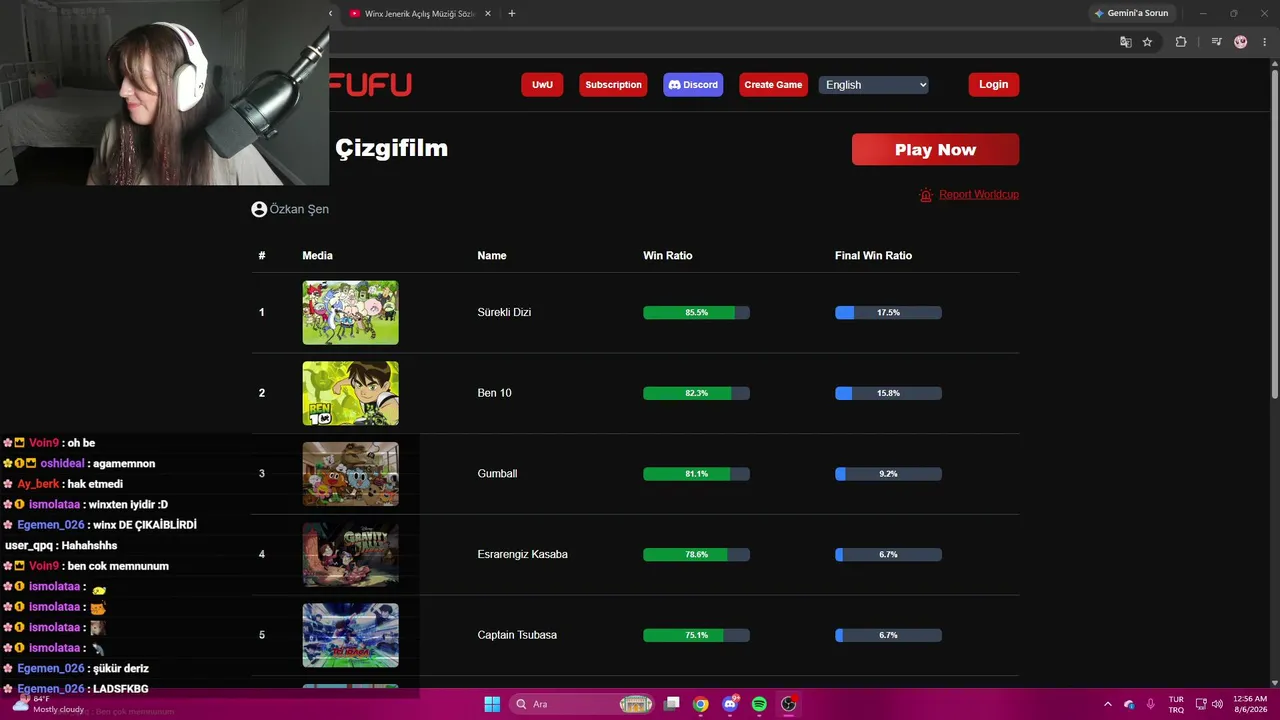Screen dimensions: 1280x720
Task: Open the UwU page
Action: 542,85
